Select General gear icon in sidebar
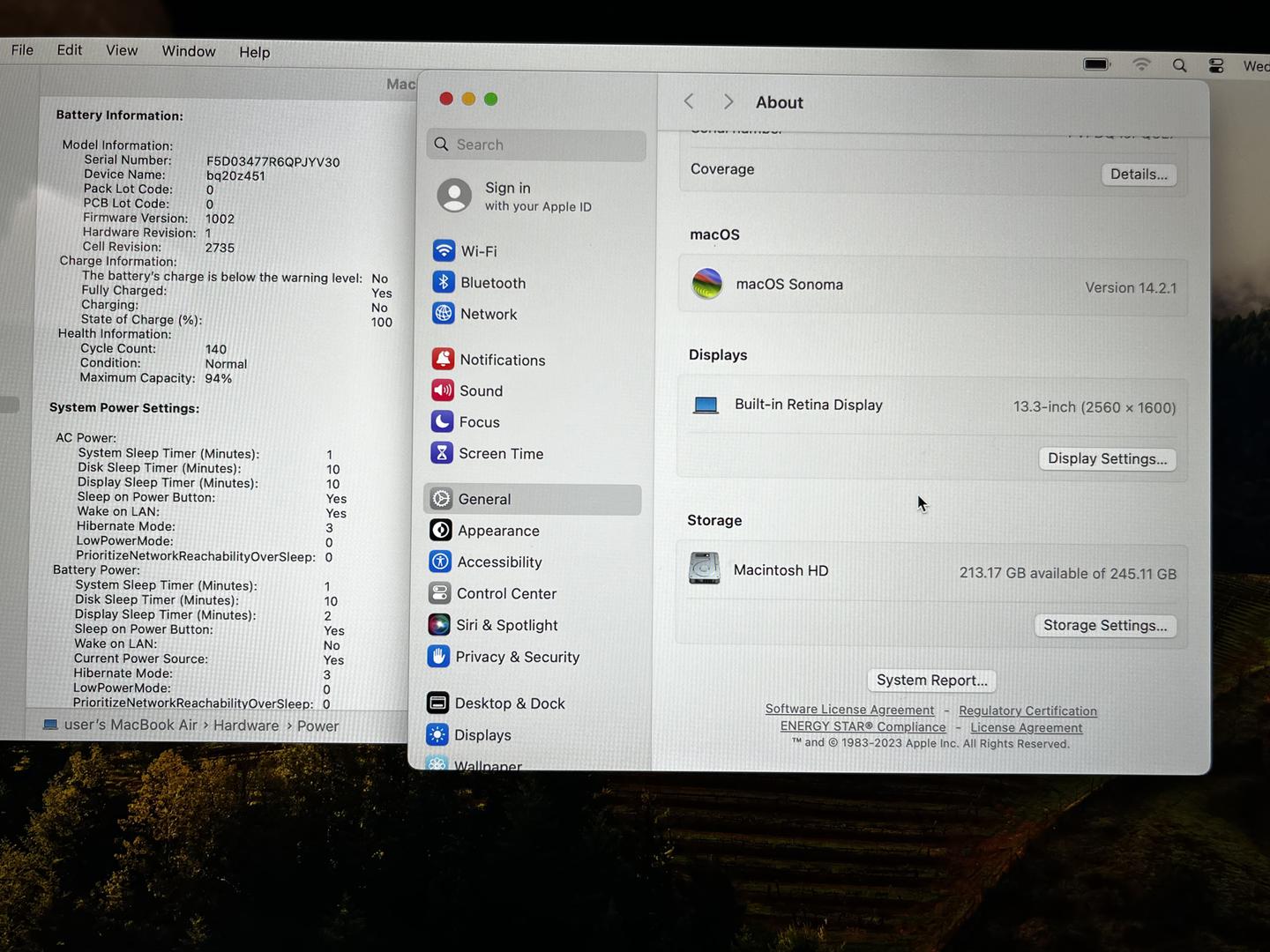Image resolution: width=1270 pixels, height=952 pixels. tap(441, 499)
